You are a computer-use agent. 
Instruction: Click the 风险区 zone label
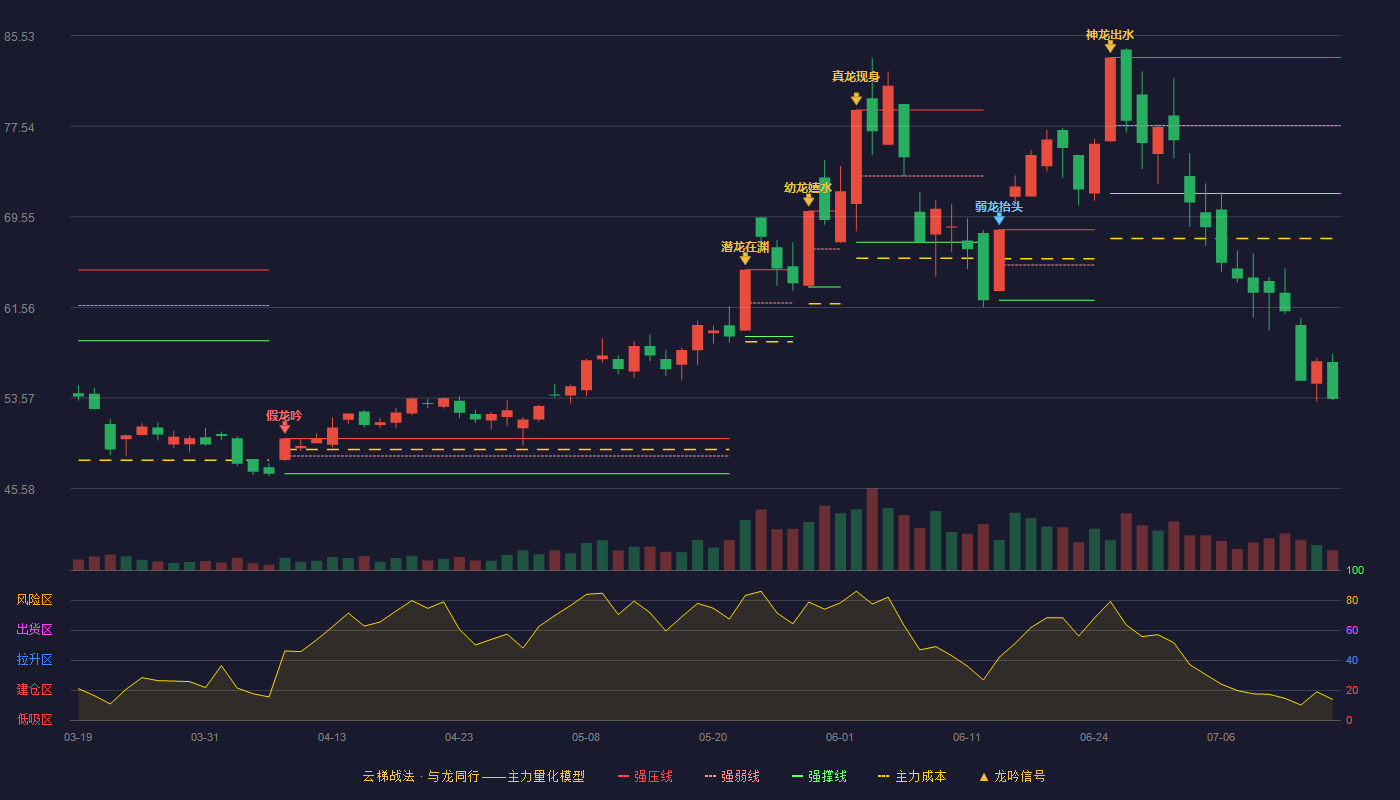tap(34, 600)
